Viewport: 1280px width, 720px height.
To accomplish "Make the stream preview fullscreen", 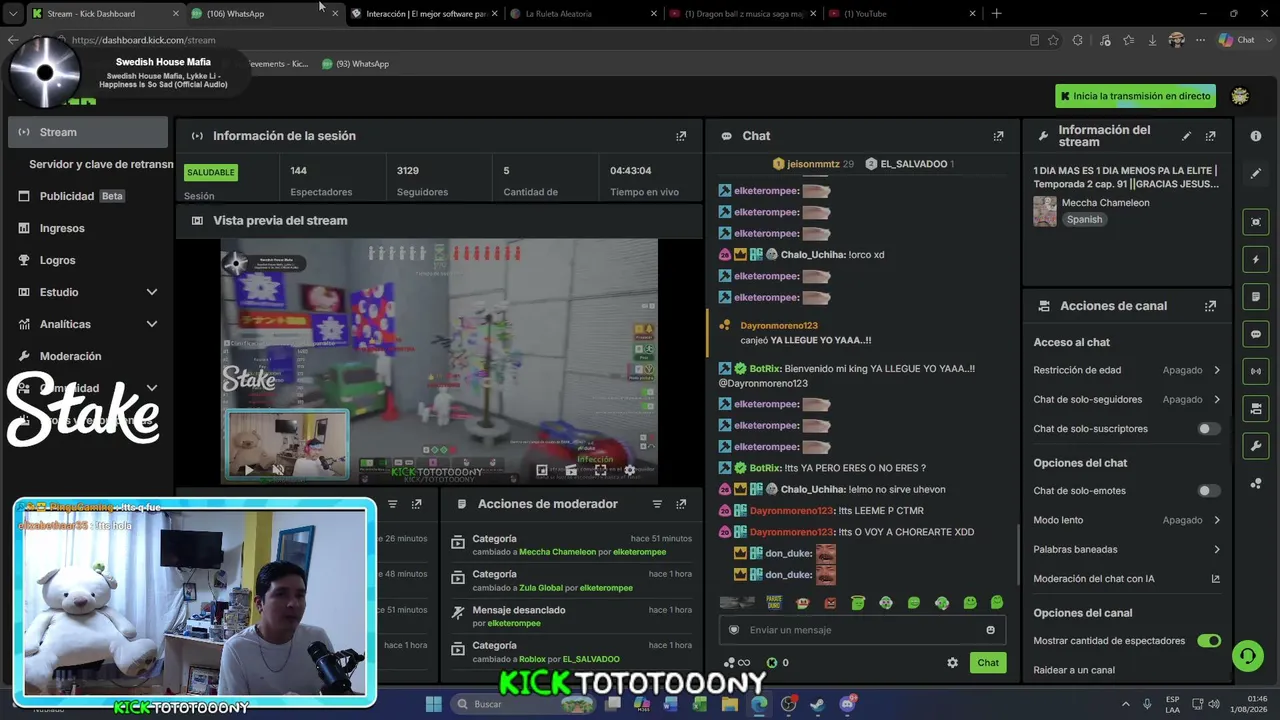I will tap(600, 470).
